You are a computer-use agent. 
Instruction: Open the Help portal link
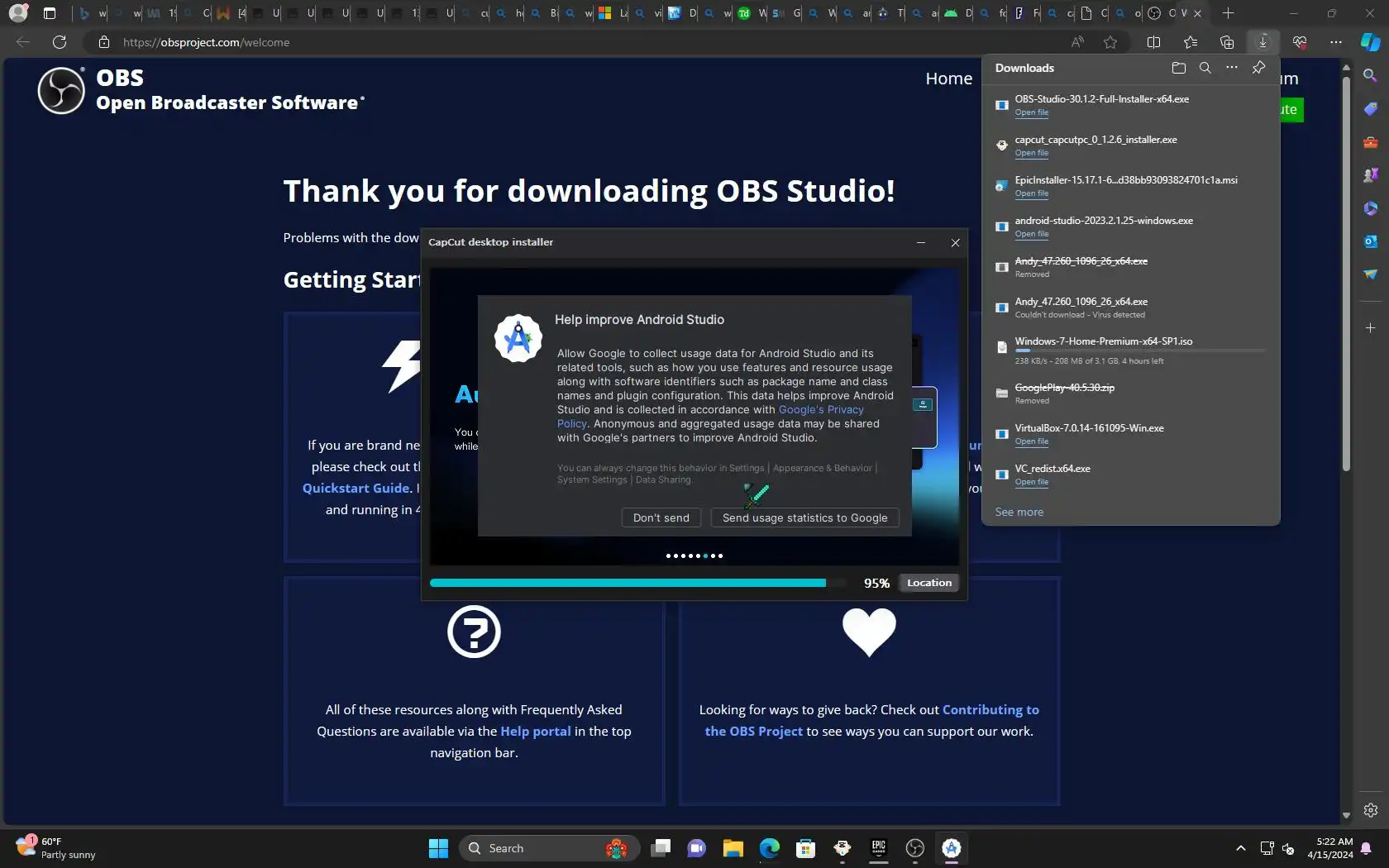(x=535, y=731)
